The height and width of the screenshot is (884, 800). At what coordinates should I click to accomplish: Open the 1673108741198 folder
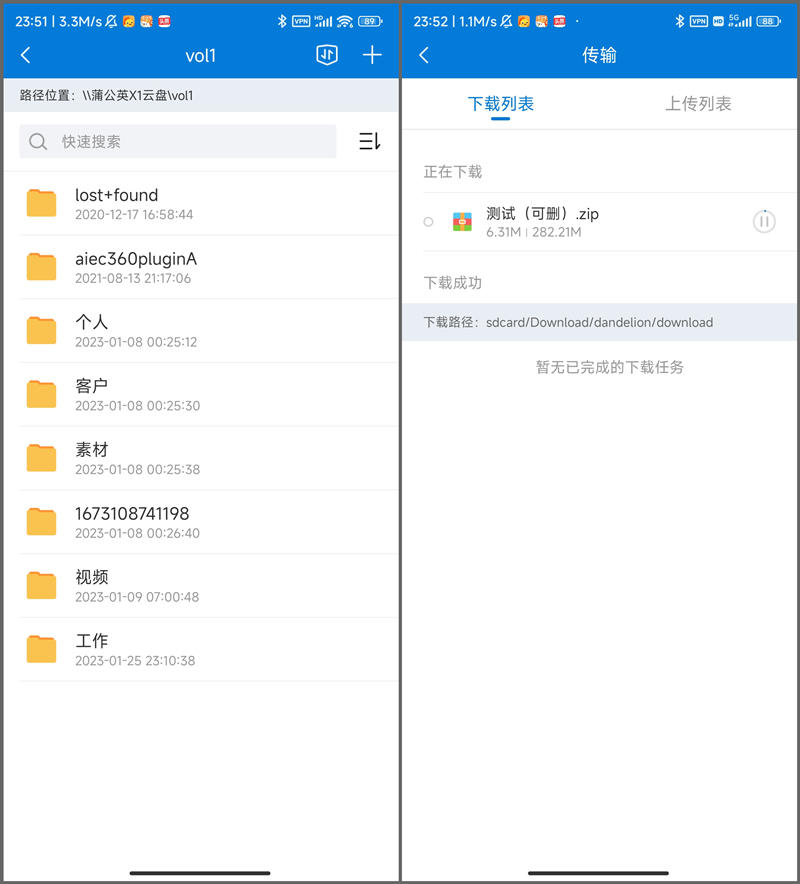[x=131, y=522]
